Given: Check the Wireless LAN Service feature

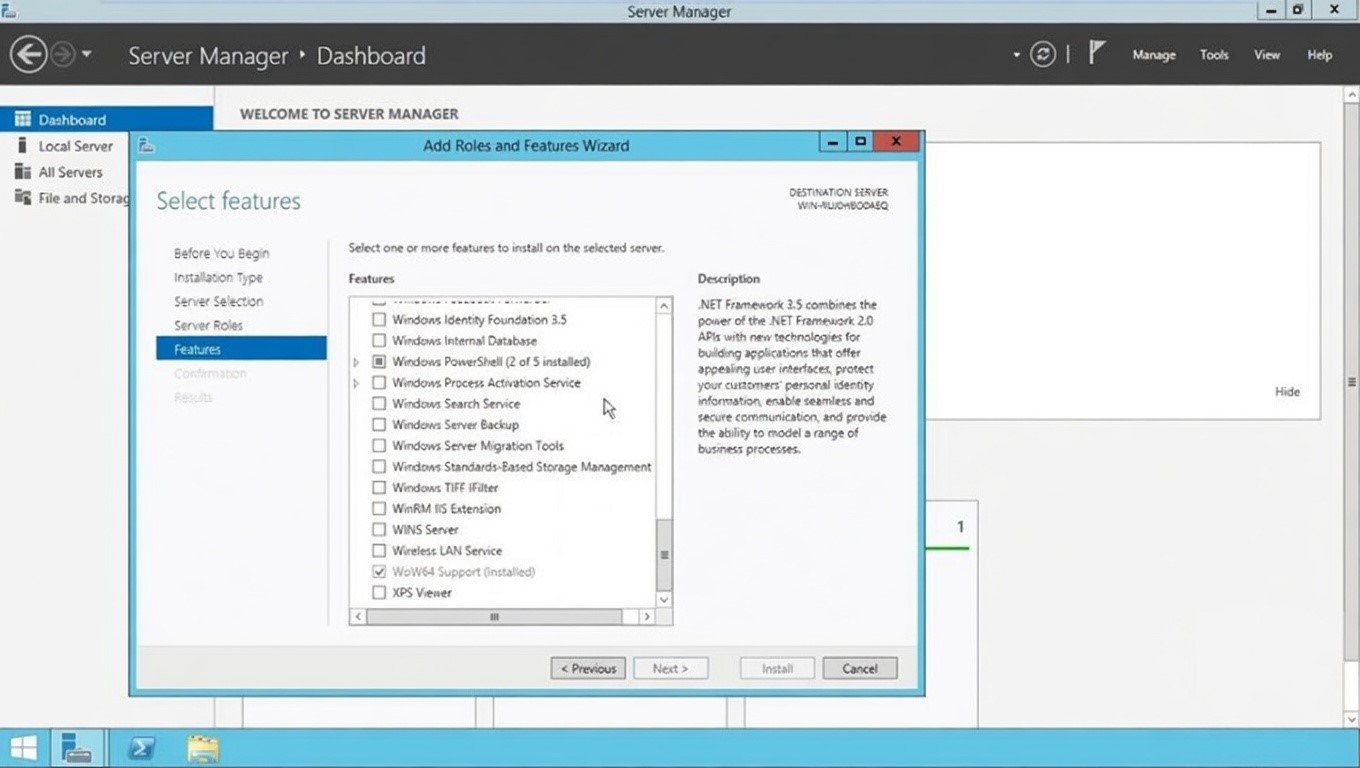Looking at the screenshot, I should 379,551.
